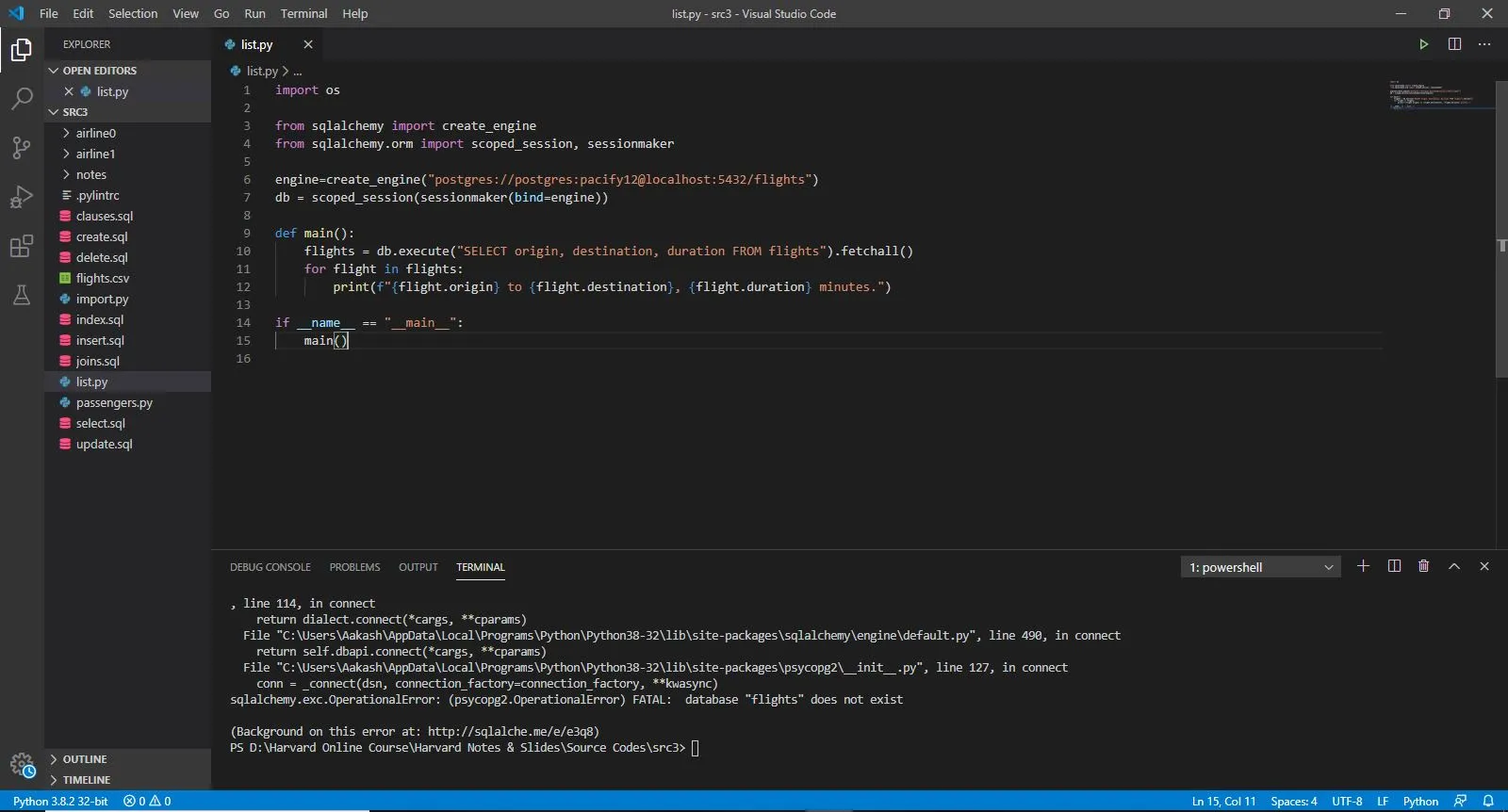Screen dimensions: 1508x812
Task: Open the Run and Debug view
Action: point(22,197)
